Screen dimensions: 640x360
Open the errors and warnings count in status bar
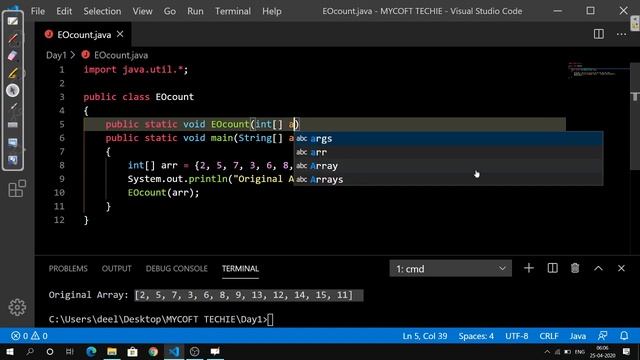point(29,336)
